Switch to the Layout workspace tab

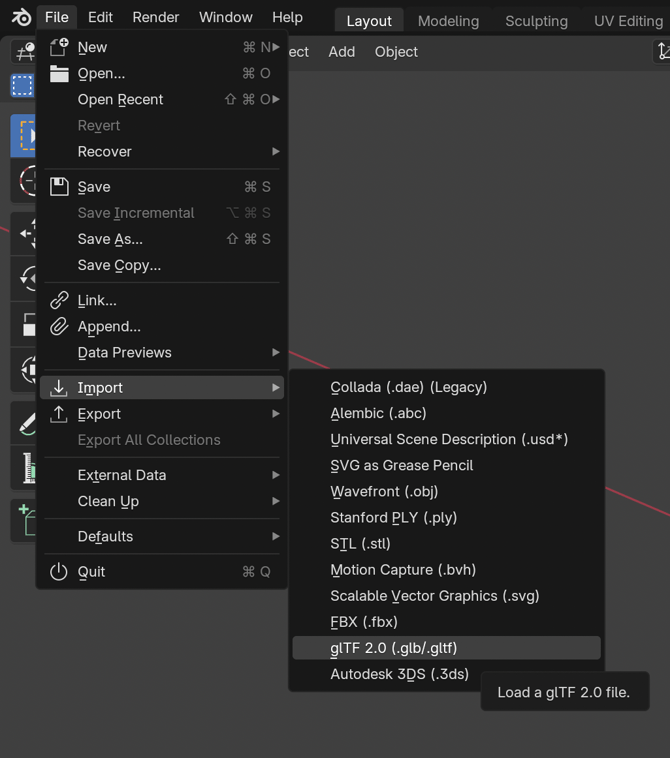[369, 21]
